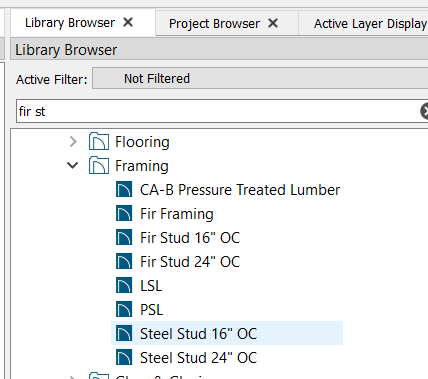Screen dimensions: 428x379
Task: Expand the Flooring folder
Action: [73, 142]
